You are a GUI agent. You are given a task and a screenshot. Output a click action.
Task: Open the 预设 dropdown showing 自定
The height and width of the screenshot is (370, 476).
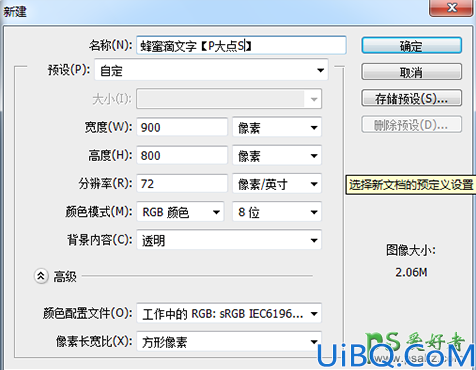tap(211, 70)
